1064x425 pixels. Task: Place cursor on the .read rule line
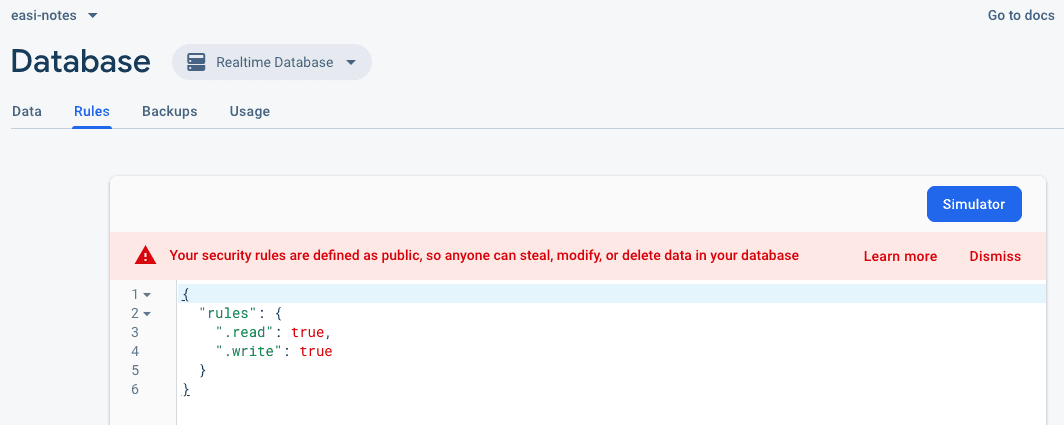272,332
